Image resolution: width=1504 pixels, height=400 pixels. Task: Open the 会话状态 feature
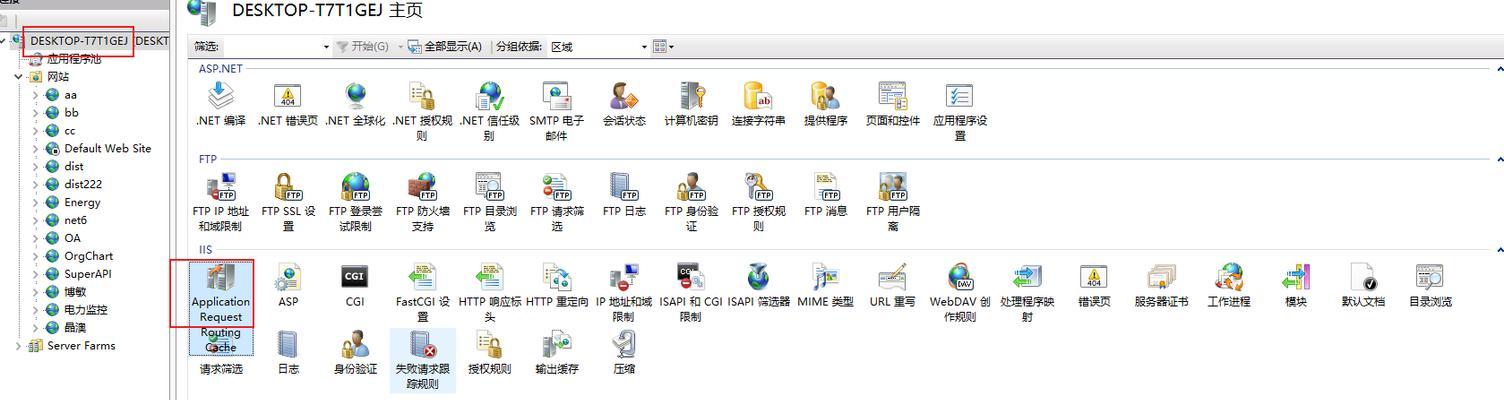(x=624, y=105)
